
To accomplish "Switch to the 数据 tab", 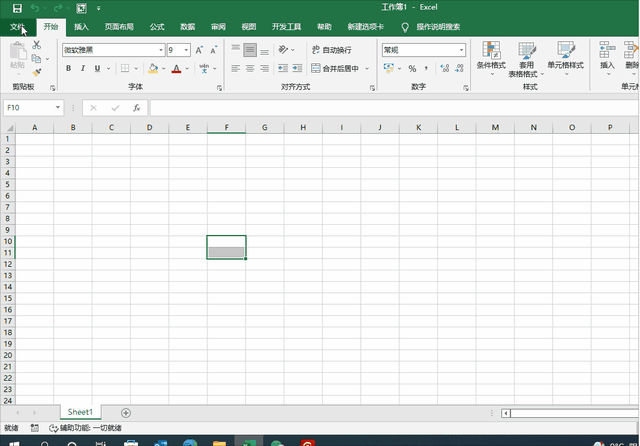I will 187,27.
